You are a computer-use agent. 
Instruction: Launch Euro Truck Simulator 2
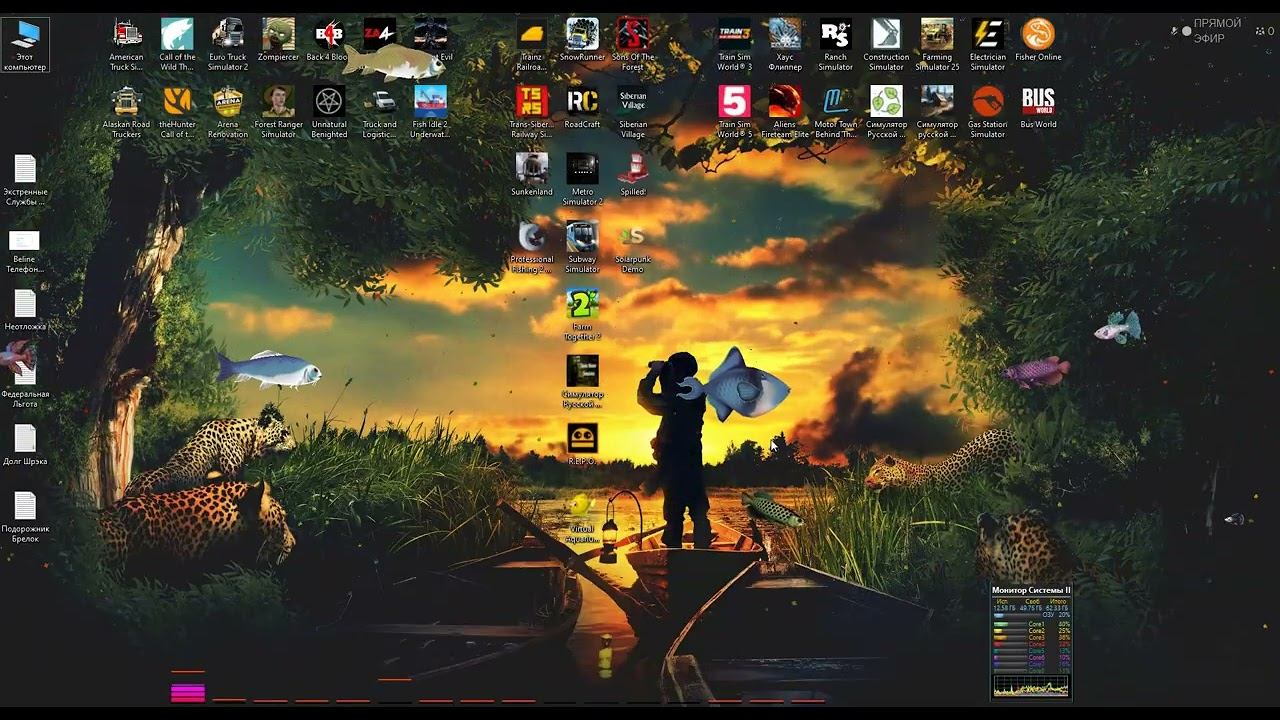(228, 45)
